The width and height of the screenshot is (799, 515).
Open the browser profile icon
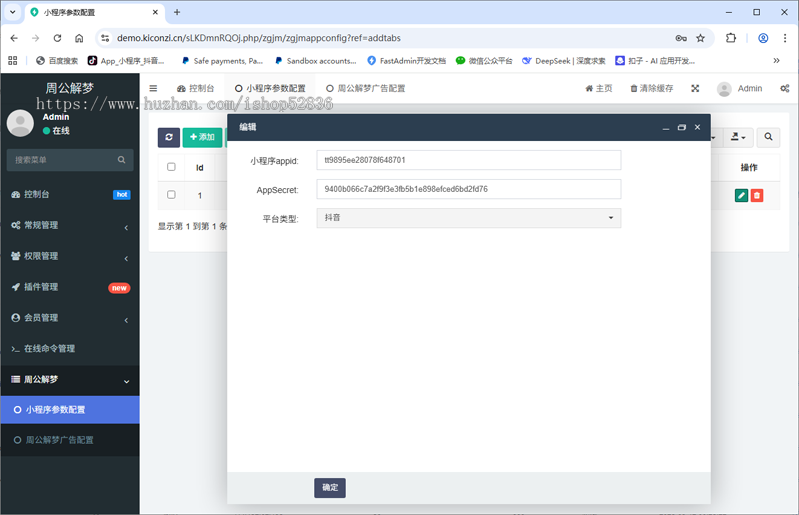tap(763, 38)
